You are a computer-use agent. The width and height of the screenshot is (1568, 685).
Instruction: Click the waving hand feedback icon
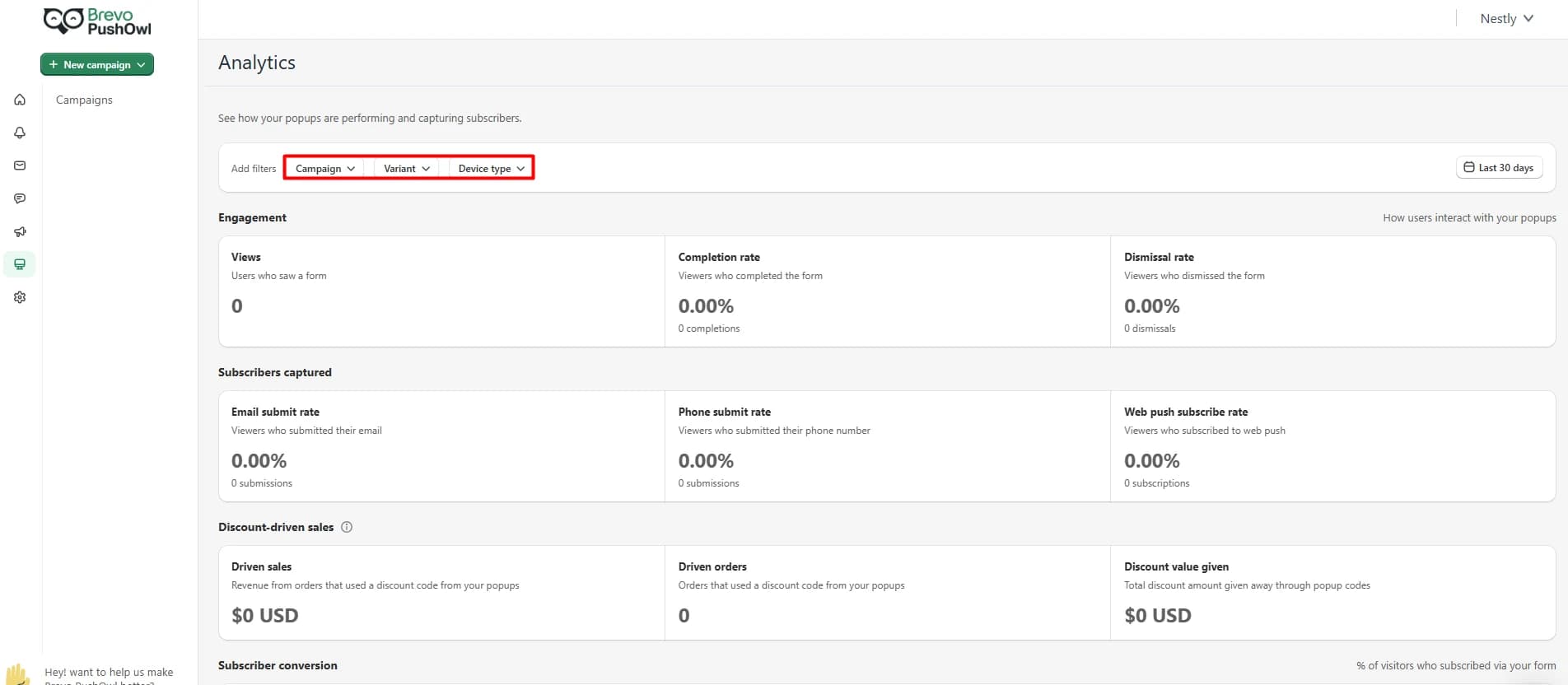pos(16,674)
